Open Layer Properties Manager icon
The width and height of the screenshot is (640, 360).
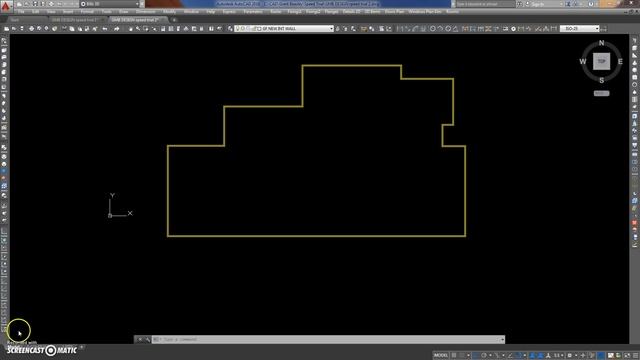tap(230, 29)
